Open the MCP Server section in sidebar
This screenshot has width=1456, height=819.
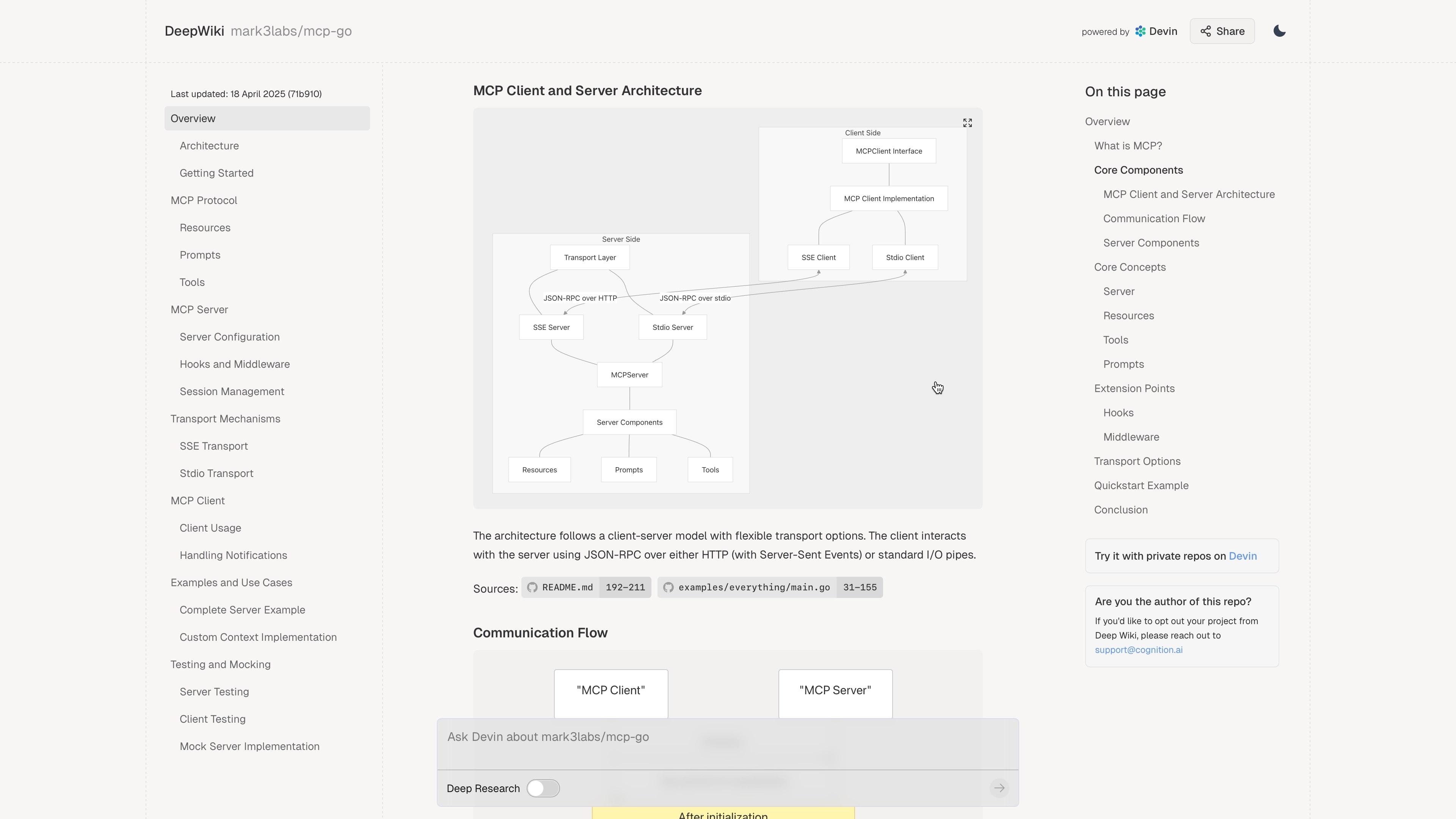pyautogui.click(x=199, y=310)
